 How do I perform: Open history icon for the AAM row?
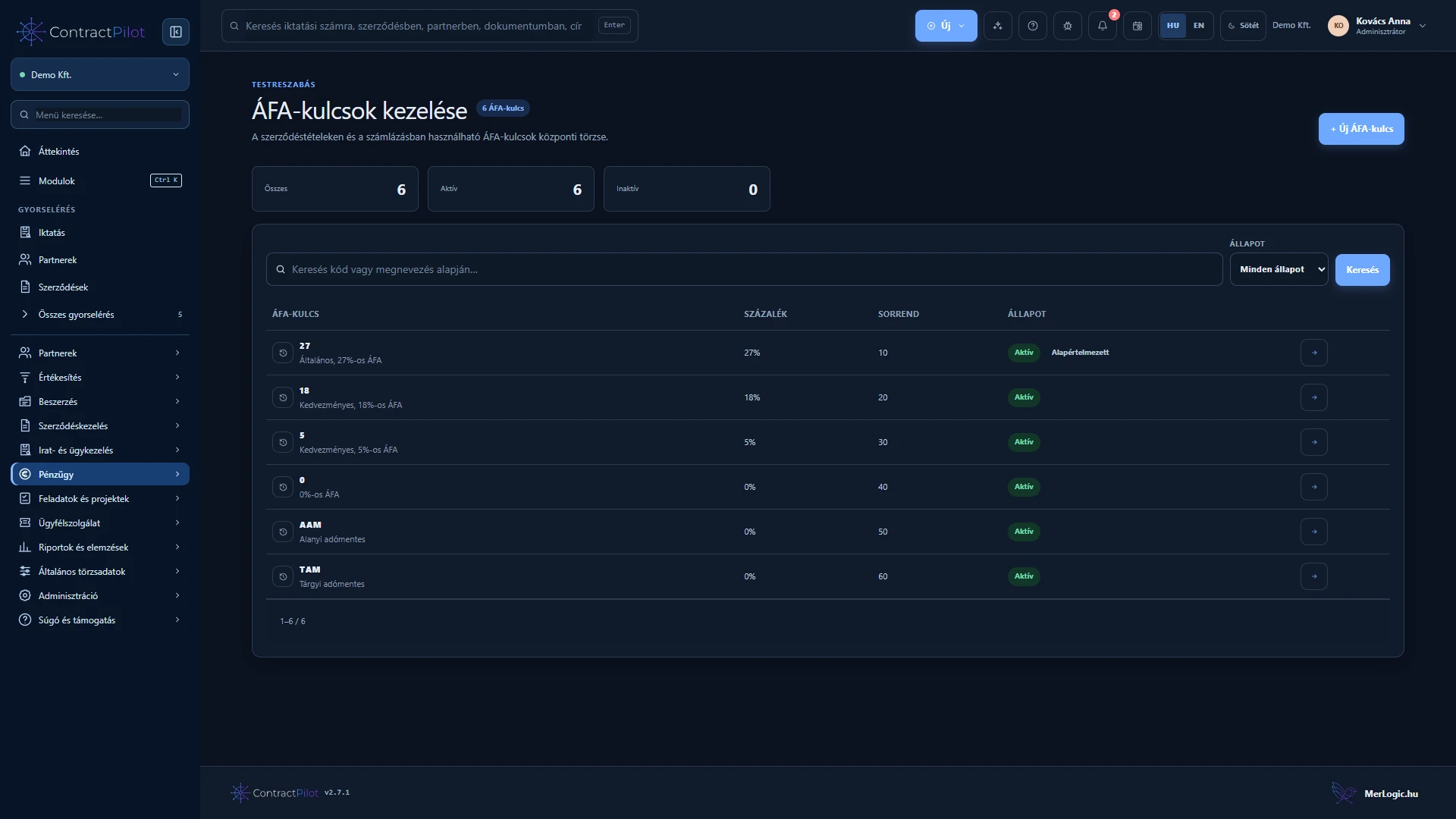(283, 532)
